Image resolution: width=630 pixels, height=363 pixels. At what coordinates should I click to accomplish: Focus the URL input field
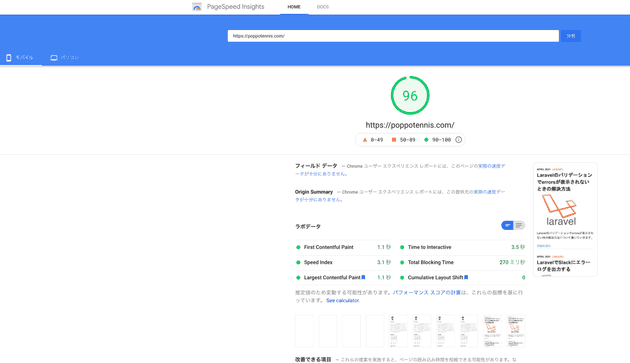(x=393, y=36)
